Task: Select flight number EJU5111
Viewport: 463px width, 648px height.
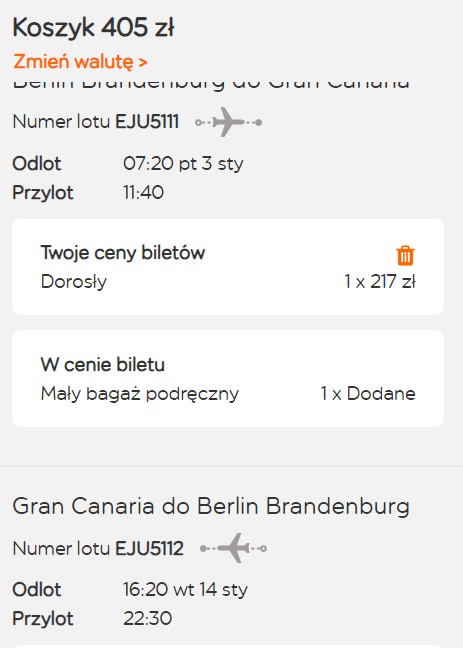Action: pyautogui.click(x=147, y=122)
